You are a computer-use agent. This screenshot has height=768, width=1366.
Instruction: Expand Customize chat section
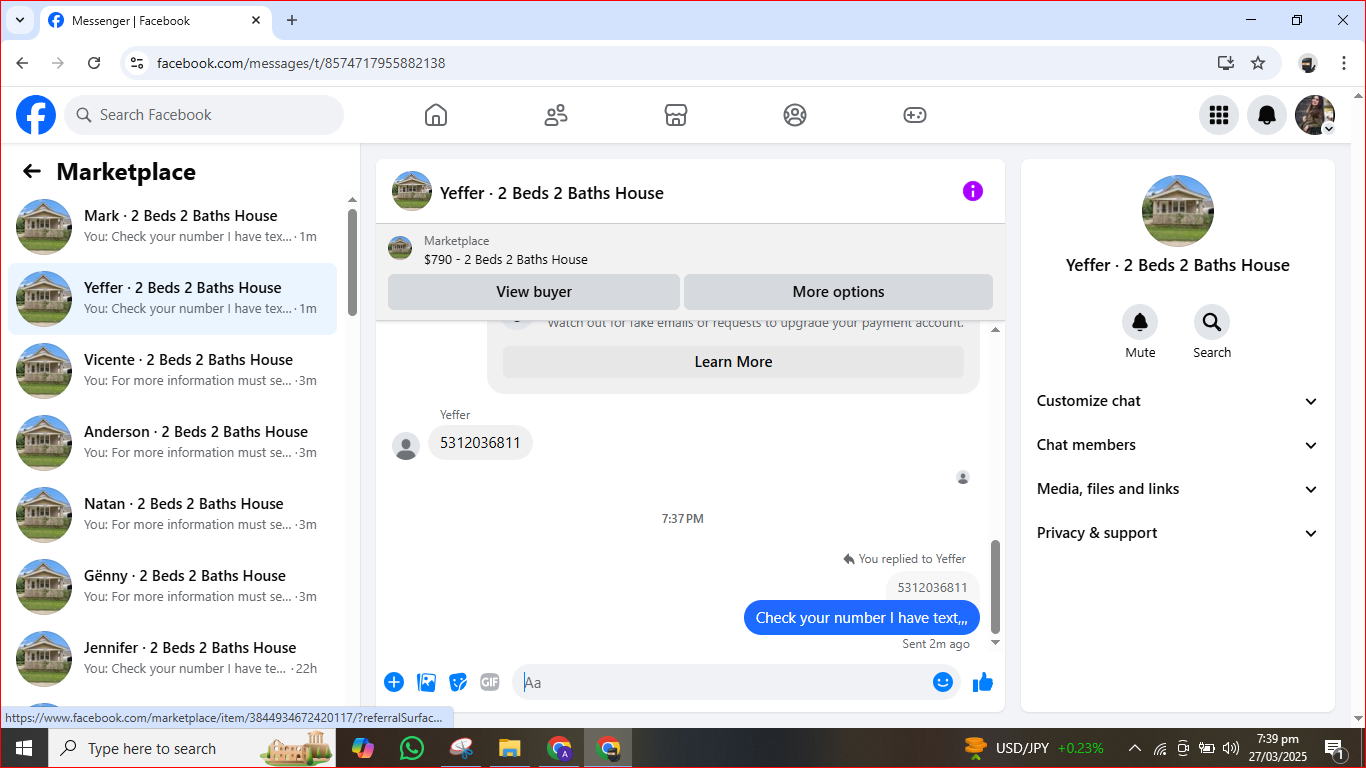pyautogui.click(x=1177, y=401)
